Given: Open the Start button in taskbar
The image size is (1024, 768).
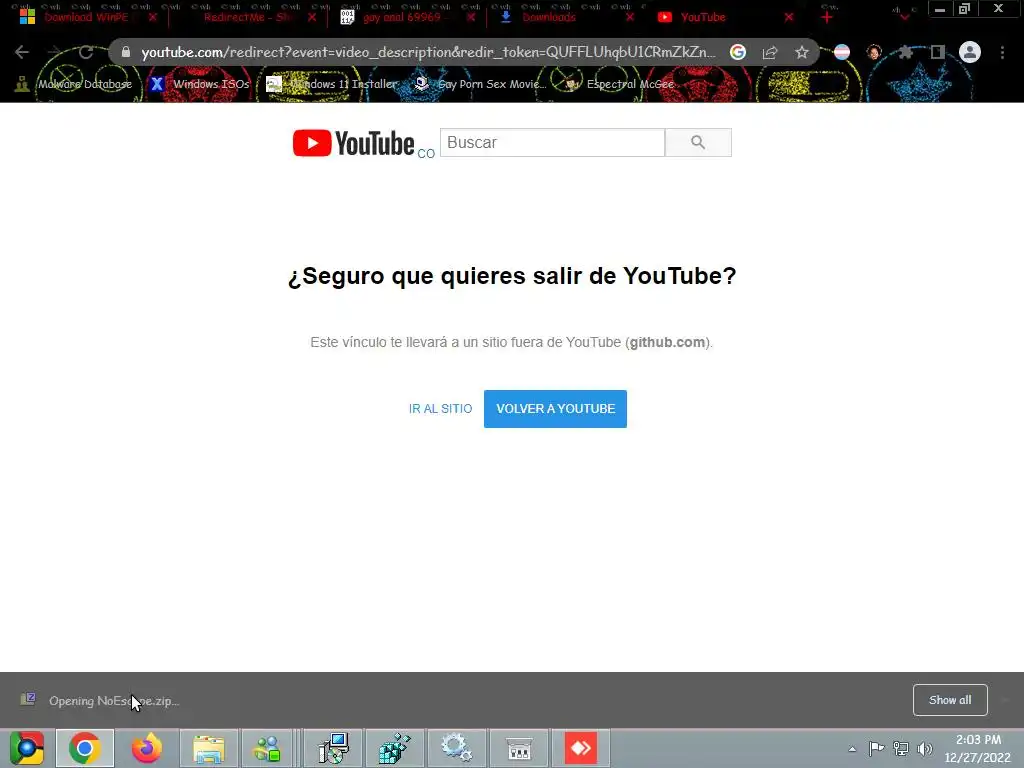Looking at the screenshot, I should [27, 748].
